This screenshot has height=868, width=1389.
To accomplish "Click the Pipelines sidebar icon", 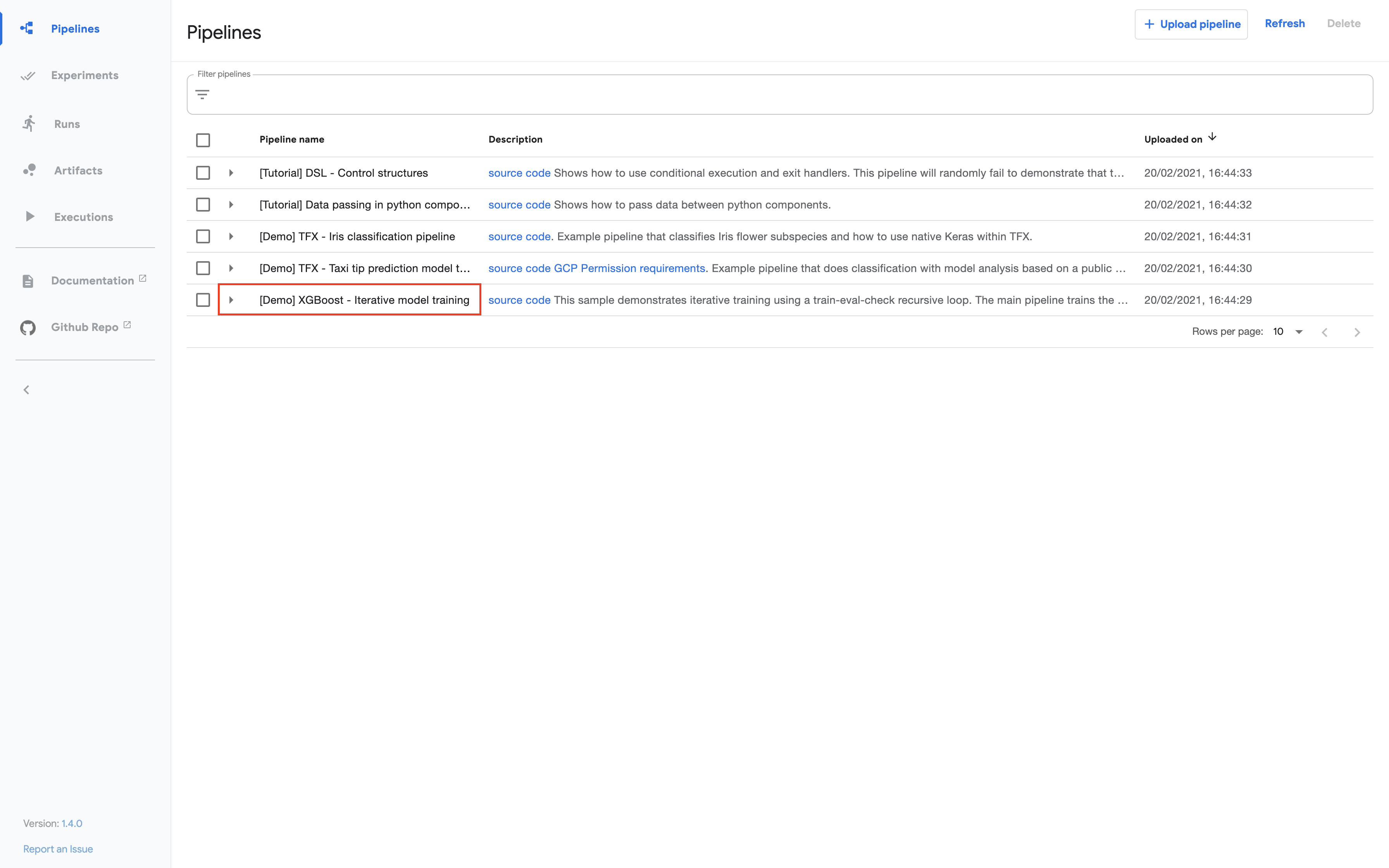I will (27, 28).
